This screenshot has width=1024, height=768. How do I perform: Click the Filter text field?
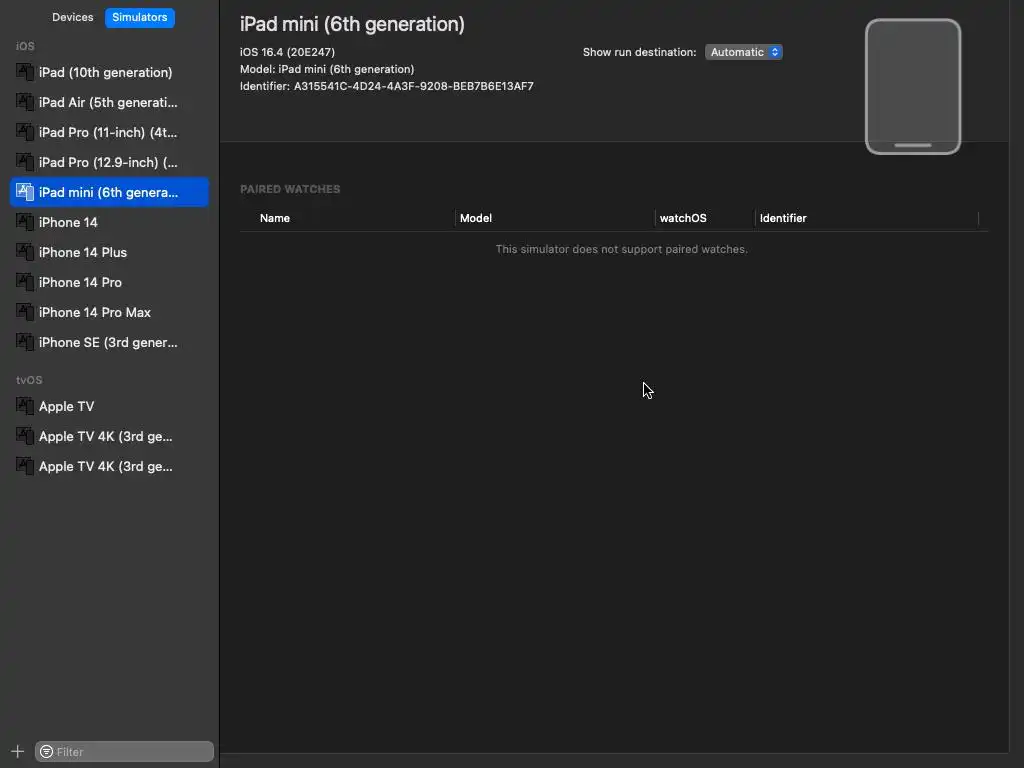point(124,752)
